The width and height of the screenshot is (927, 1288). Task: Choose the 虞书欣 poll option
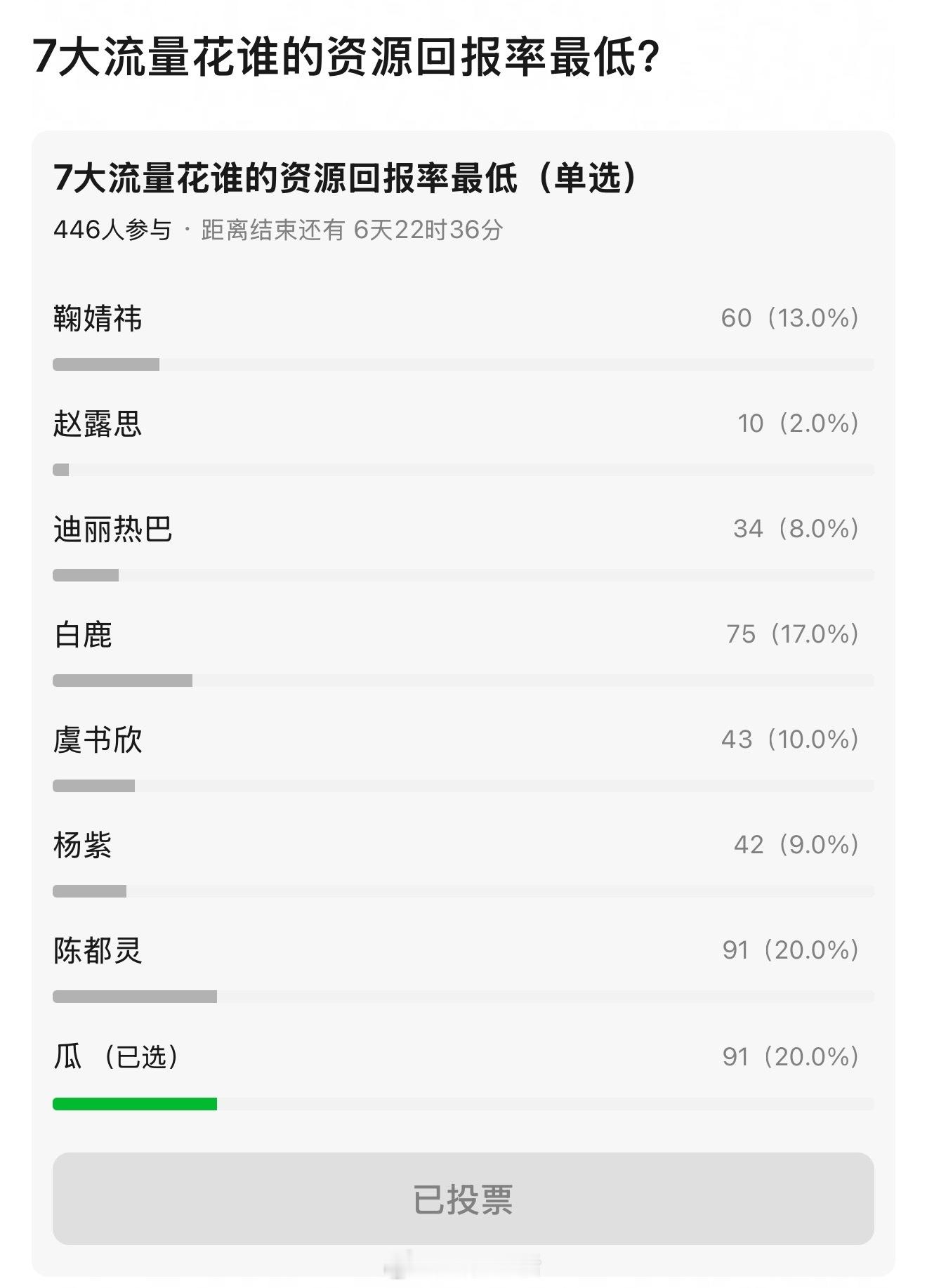click(x=463, y=756)
